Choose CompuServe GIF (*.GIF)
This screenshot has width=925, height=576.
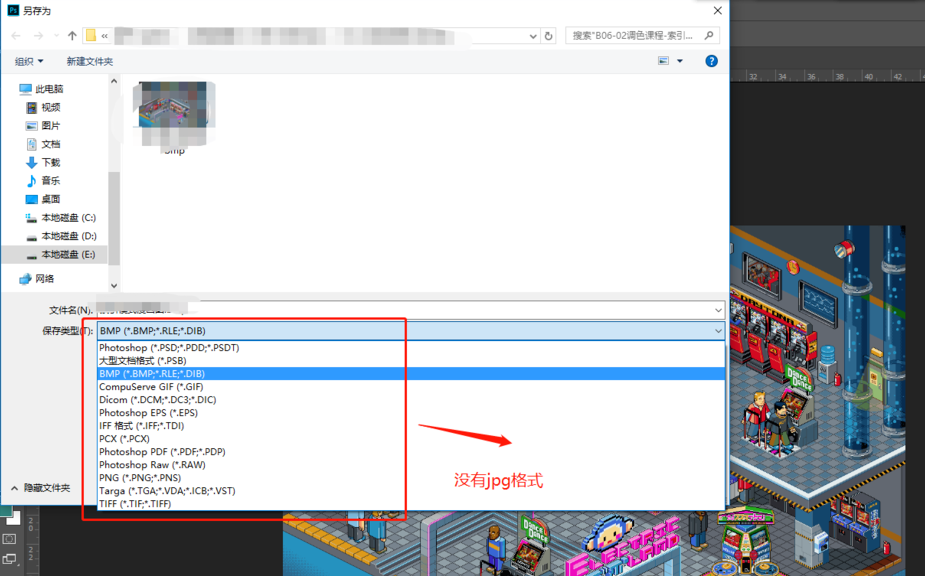click(x=411, y=387)
